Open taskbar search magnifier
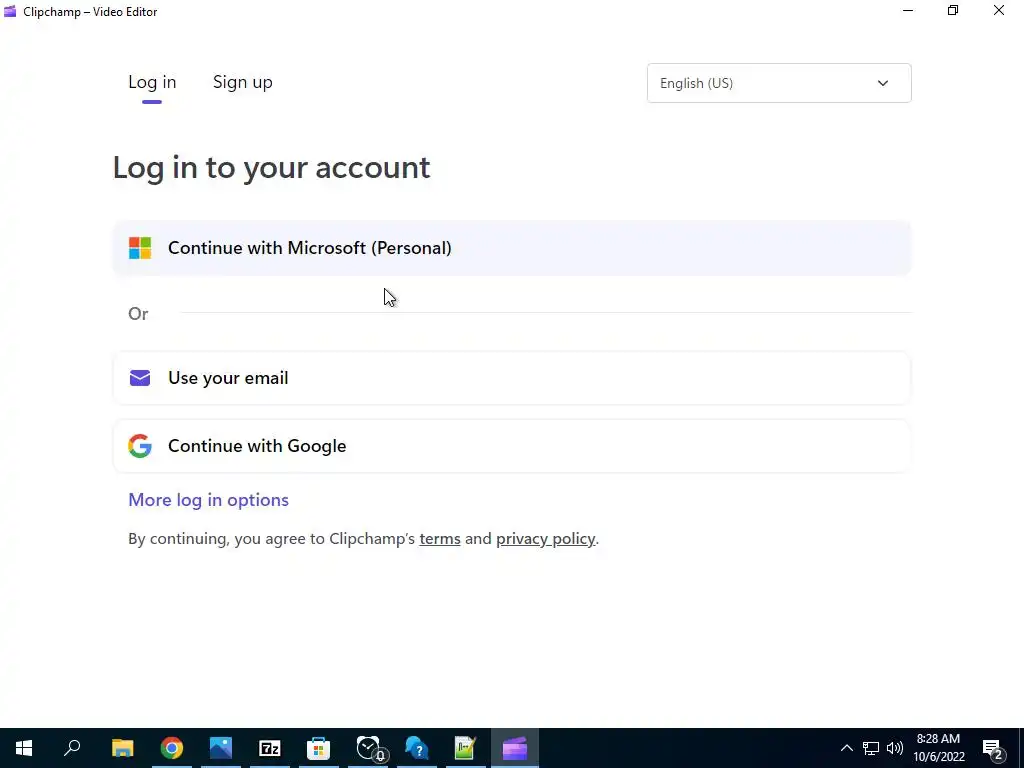The image size is (1024, 768). pyautogui.click(x=72, y=748)
